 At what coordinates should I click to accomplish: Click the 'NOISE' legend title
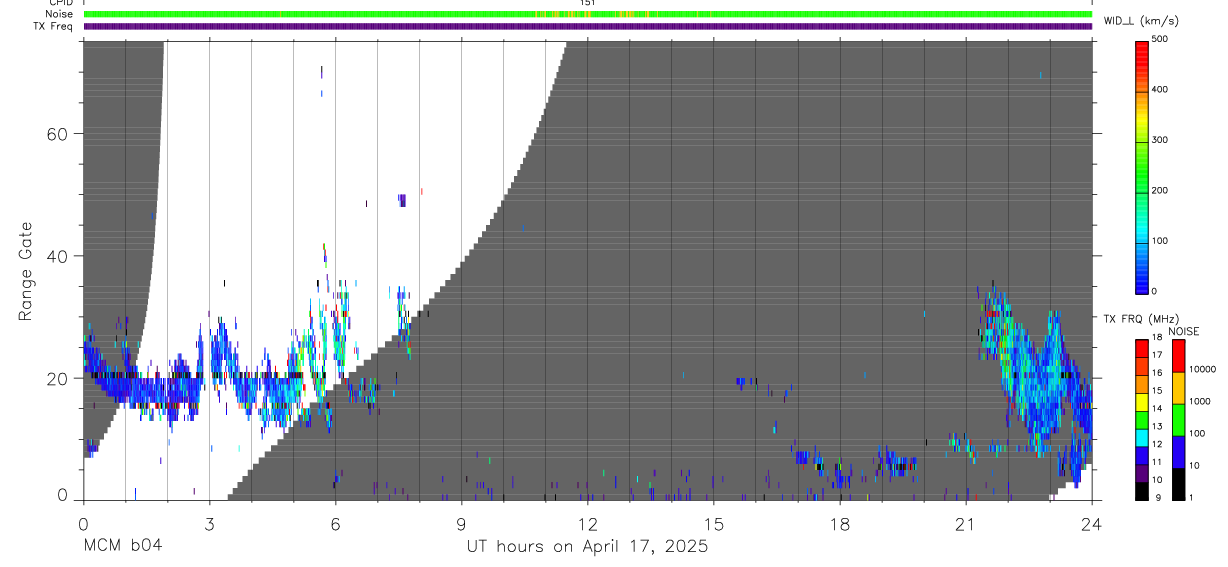pyautogui.click(x=1184, y=331)
